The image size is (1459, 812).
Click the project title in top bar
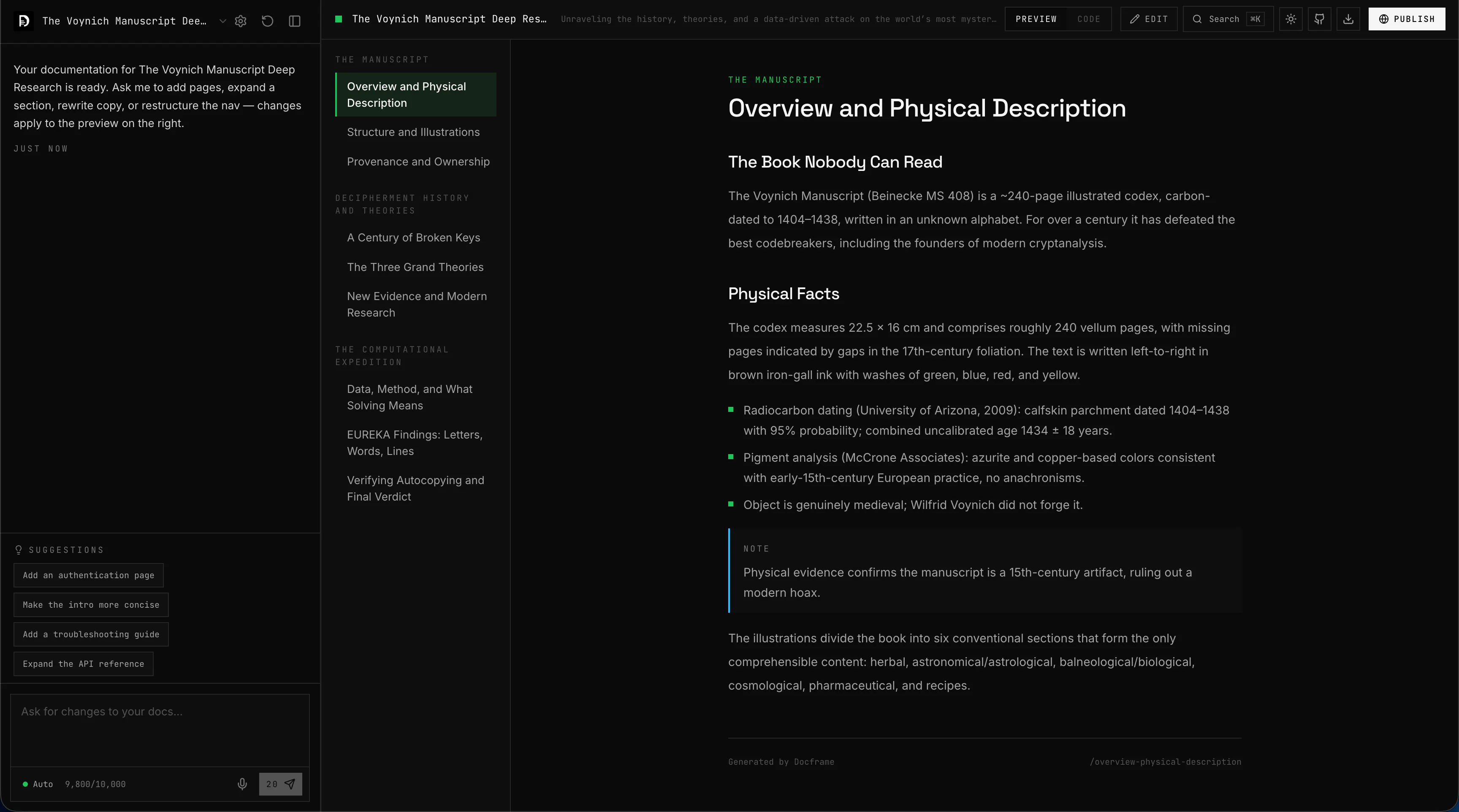pos(450,19)
